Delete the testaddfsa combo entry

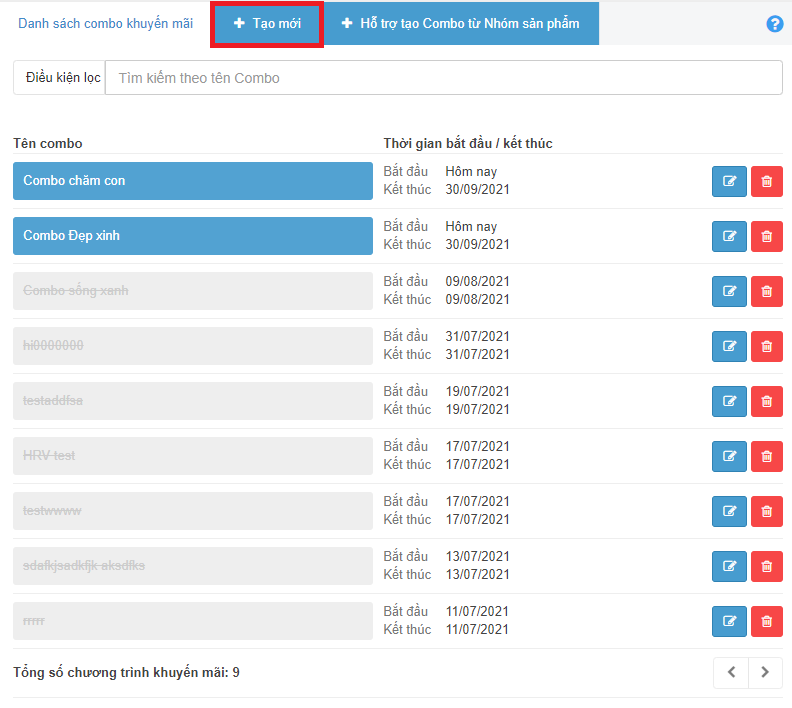coord(767,401)
